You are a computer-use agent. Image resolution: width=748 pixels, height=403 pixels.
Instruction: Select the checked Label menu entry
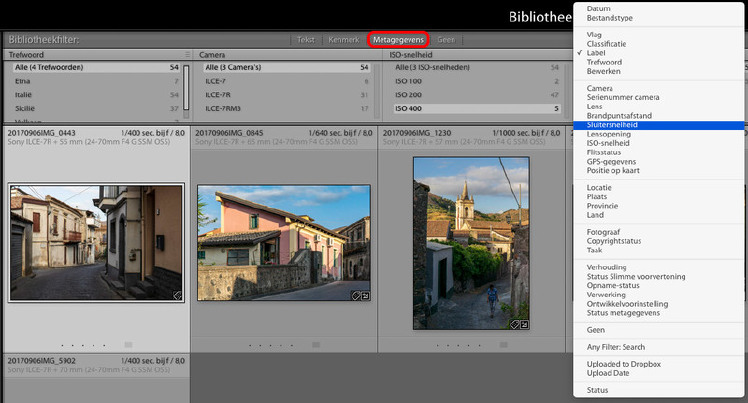coord(596,53)
